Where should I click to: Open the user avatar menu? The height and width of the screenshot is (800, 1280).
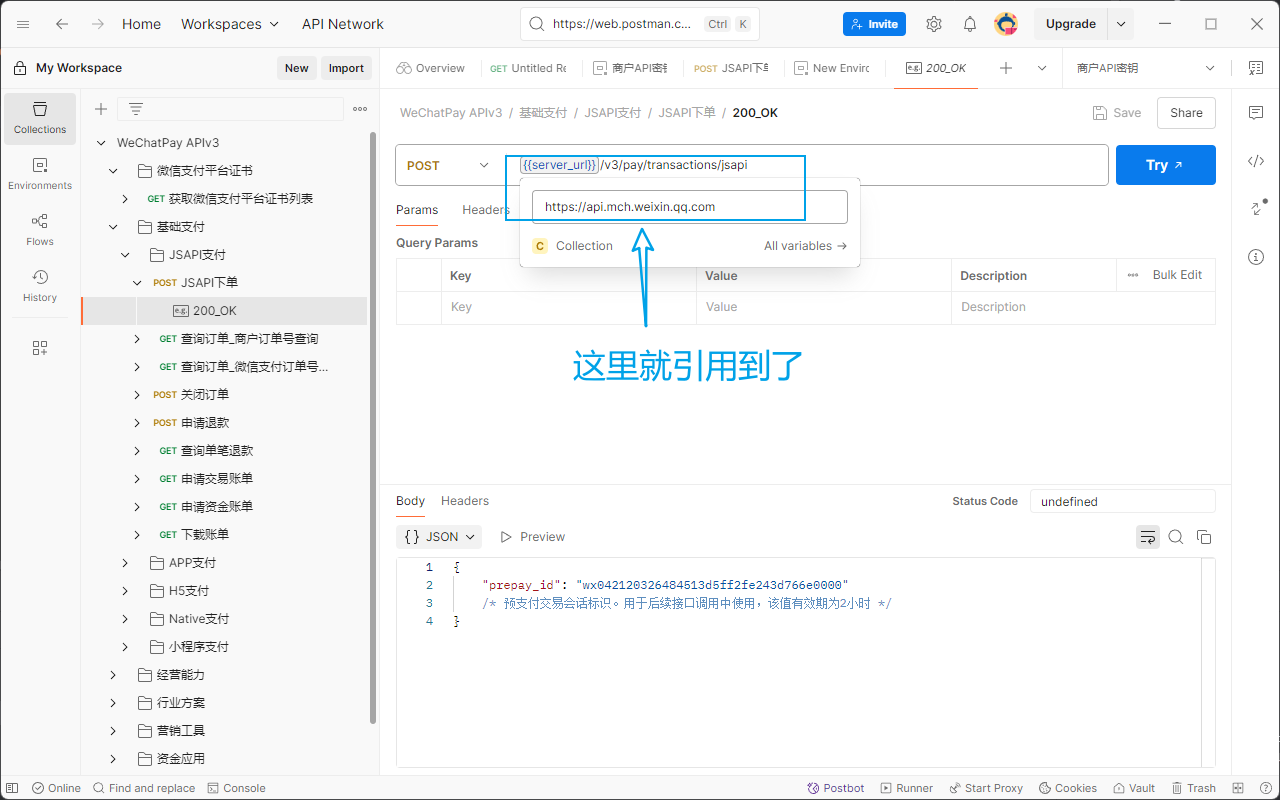click(x=1006, y=24)
